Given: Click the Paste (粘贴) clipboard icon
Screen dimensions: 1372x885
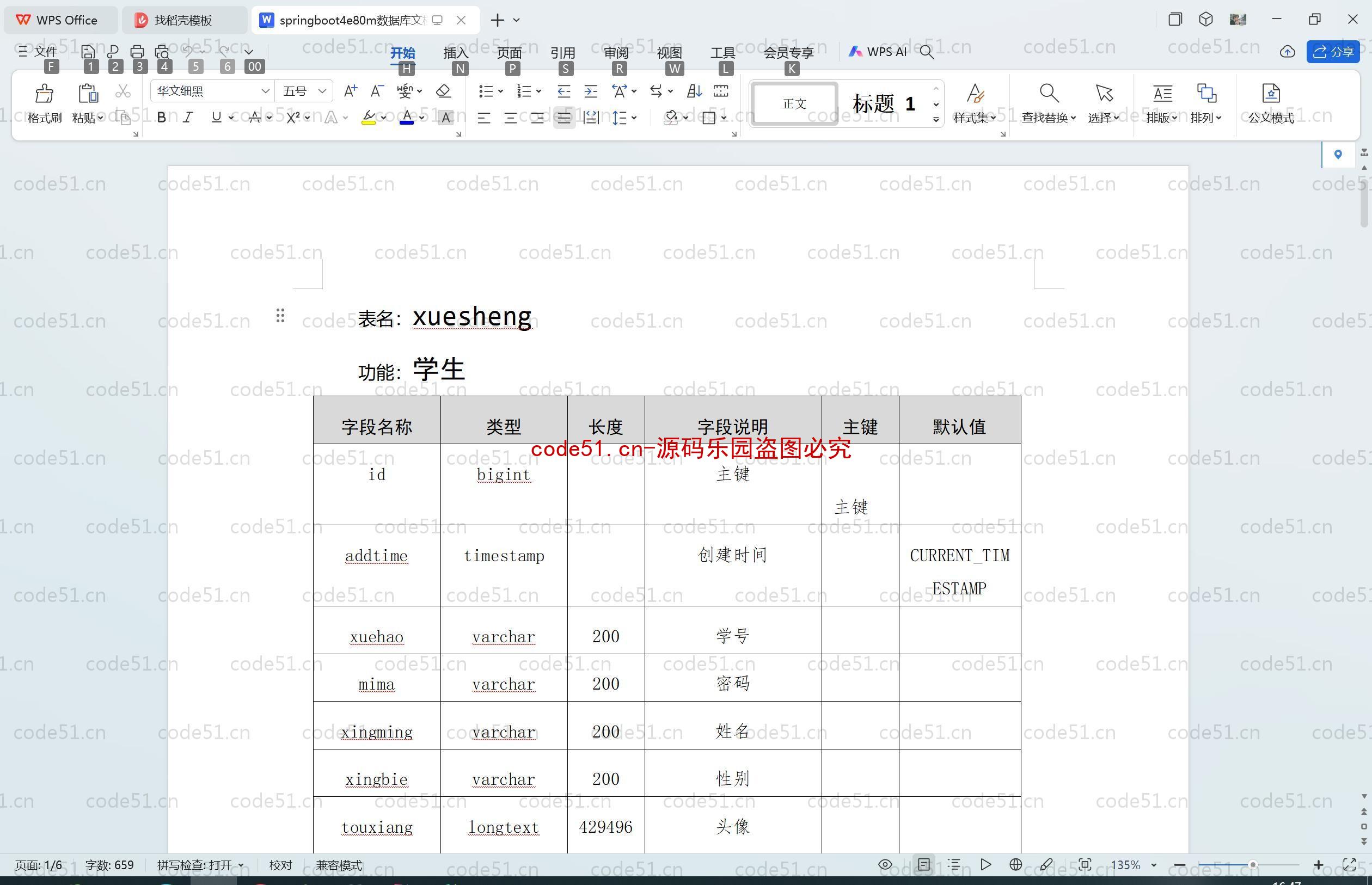Looking at the screenshot, I should coord(88,93).
